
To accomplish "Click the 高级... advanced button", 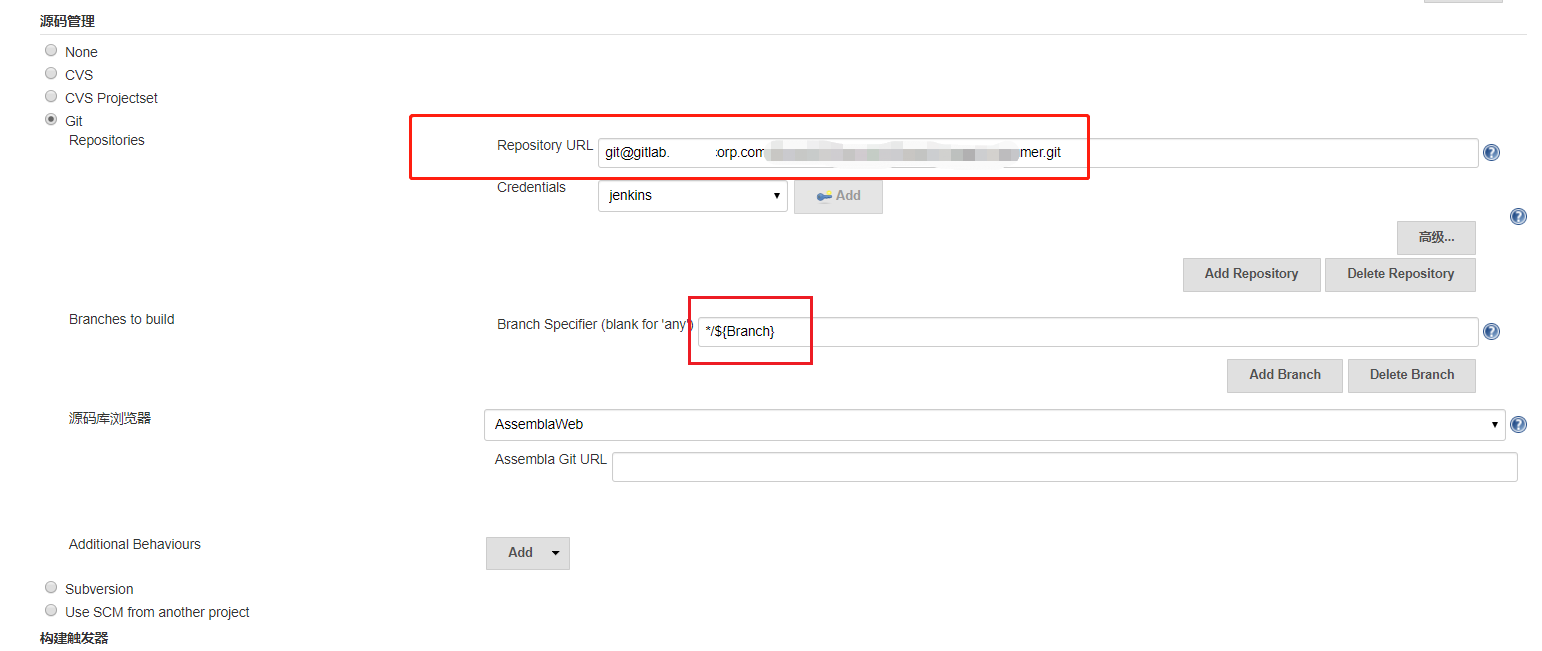I will point(1436,238).
